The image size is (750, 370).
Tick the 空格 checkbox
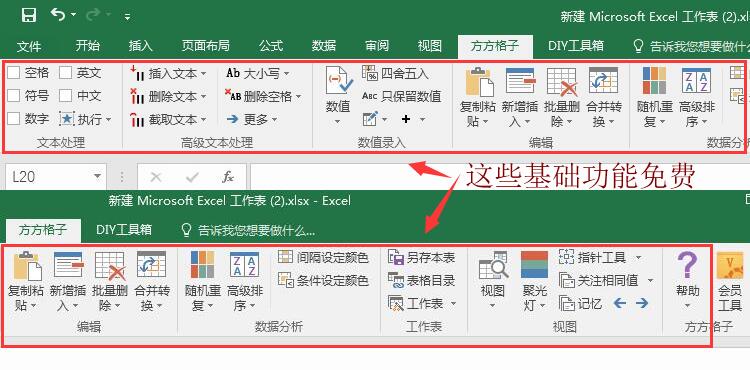point(14,73)
